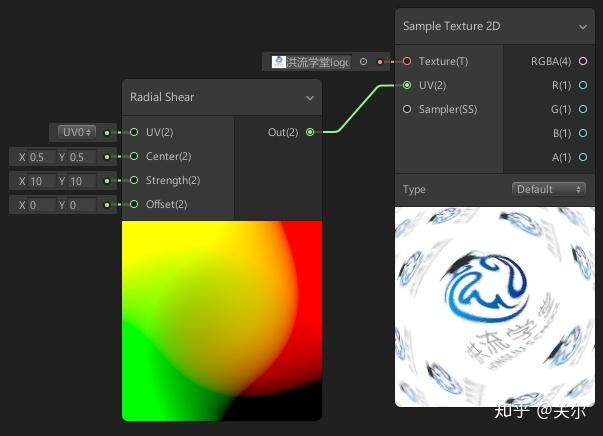Click the Offset X field showing 0
The width and height of the screenshot is (603, 436).
pyautogui.click(x=42, y=205)
